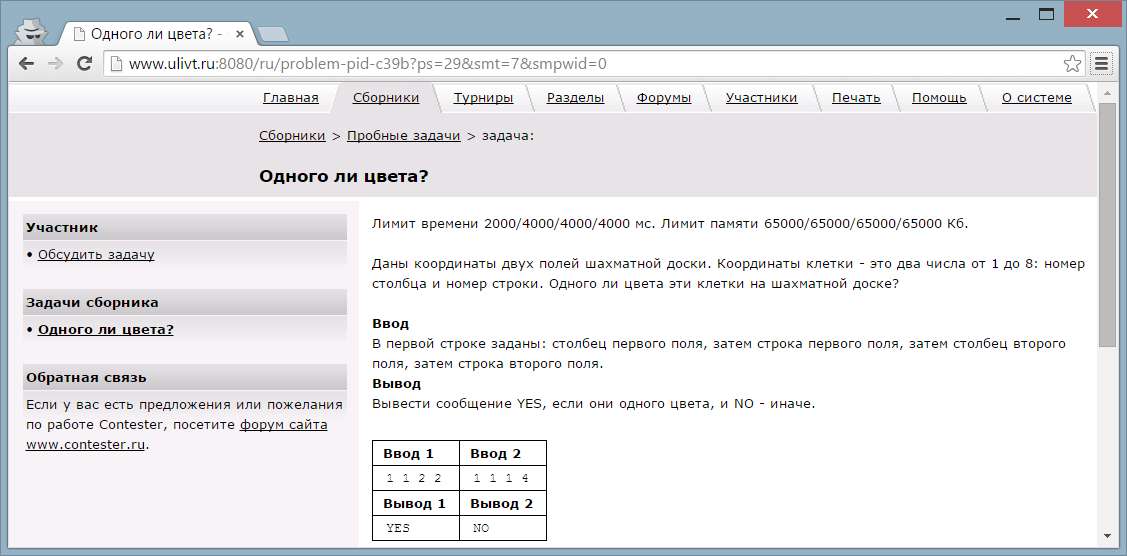
Task: Bookmark this page using the star icon
Action: click(1072, 64)
